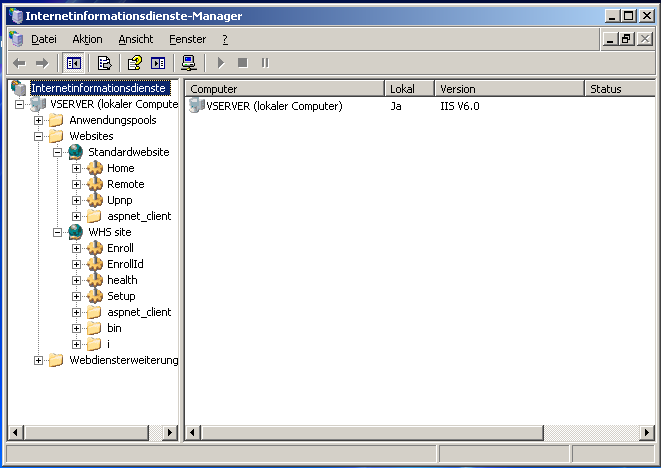Click the Forward arrow toolbar icon
Viewport: 661px width, 468px height.
(x=42, y=63)
